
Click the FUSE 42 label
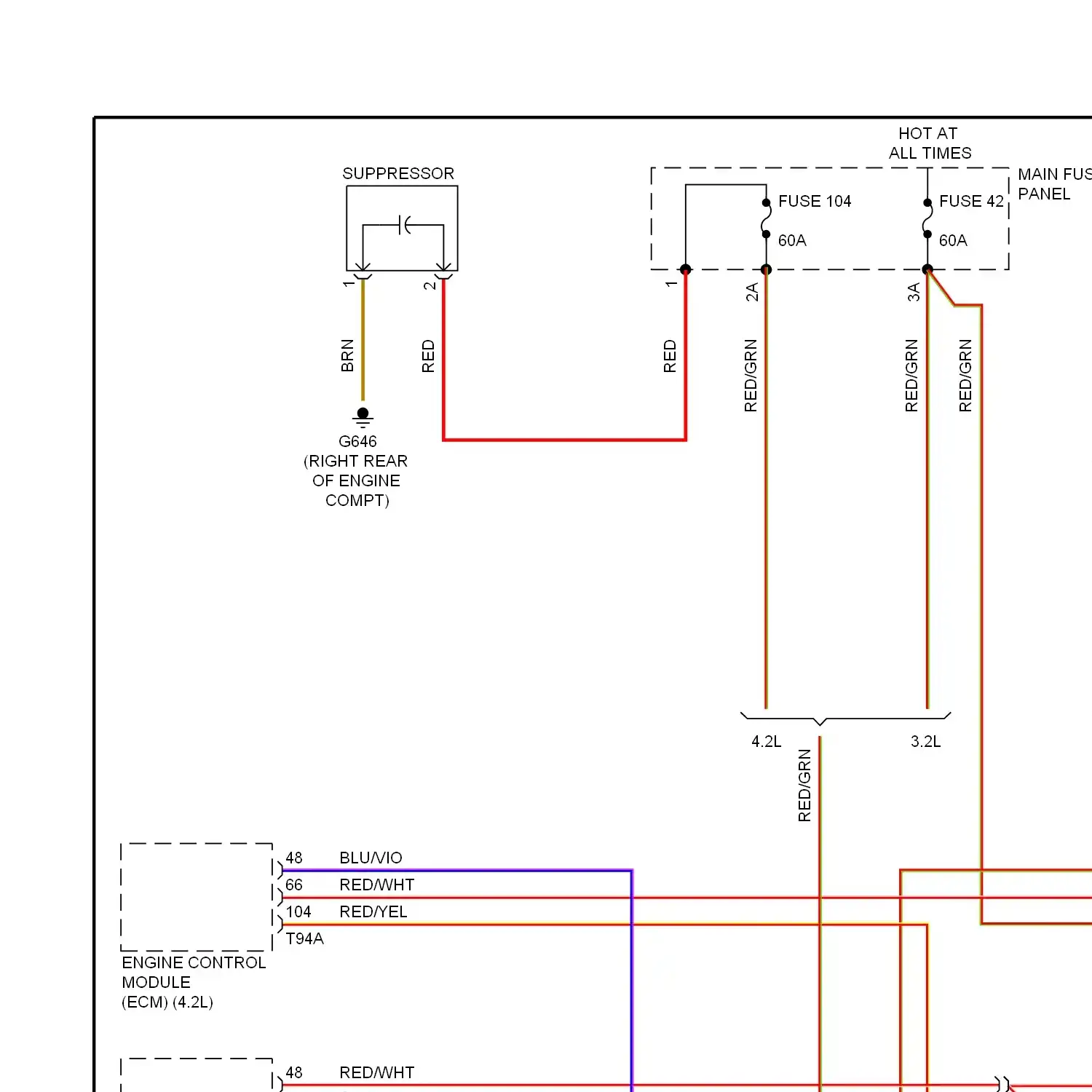pyautogui.click(x=971, y=201)
